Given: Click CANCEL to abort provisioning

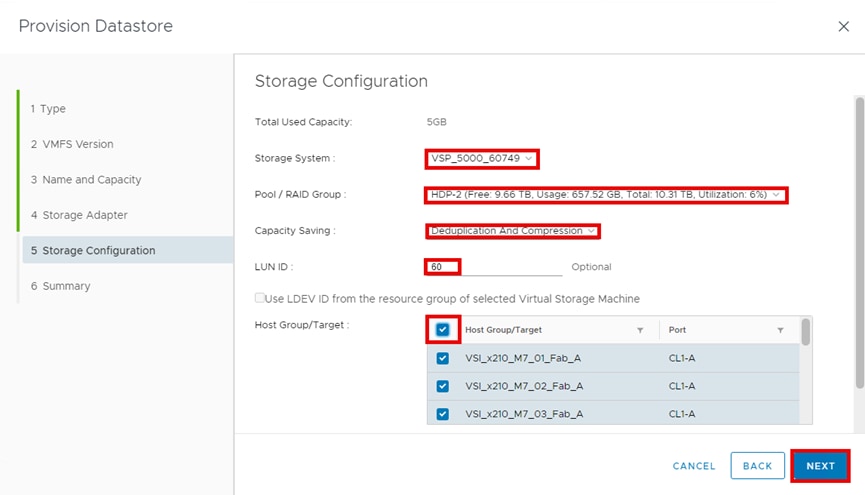Looking at the screenshot, I should coord(693,466).
